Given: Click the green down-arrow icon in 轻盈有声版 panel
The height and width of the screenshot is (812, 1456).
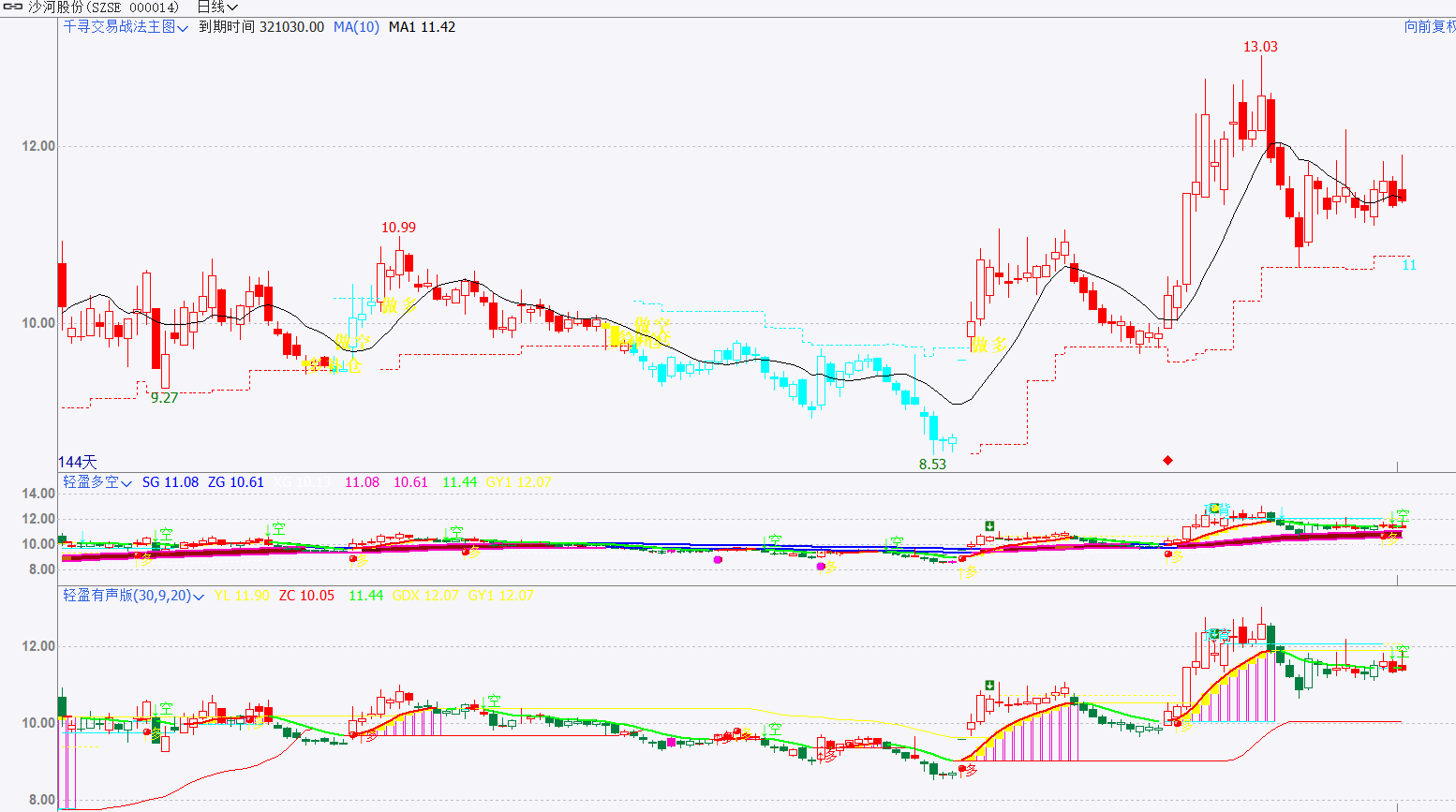Looking at the screenshot, I should click(x=989, y=686).
